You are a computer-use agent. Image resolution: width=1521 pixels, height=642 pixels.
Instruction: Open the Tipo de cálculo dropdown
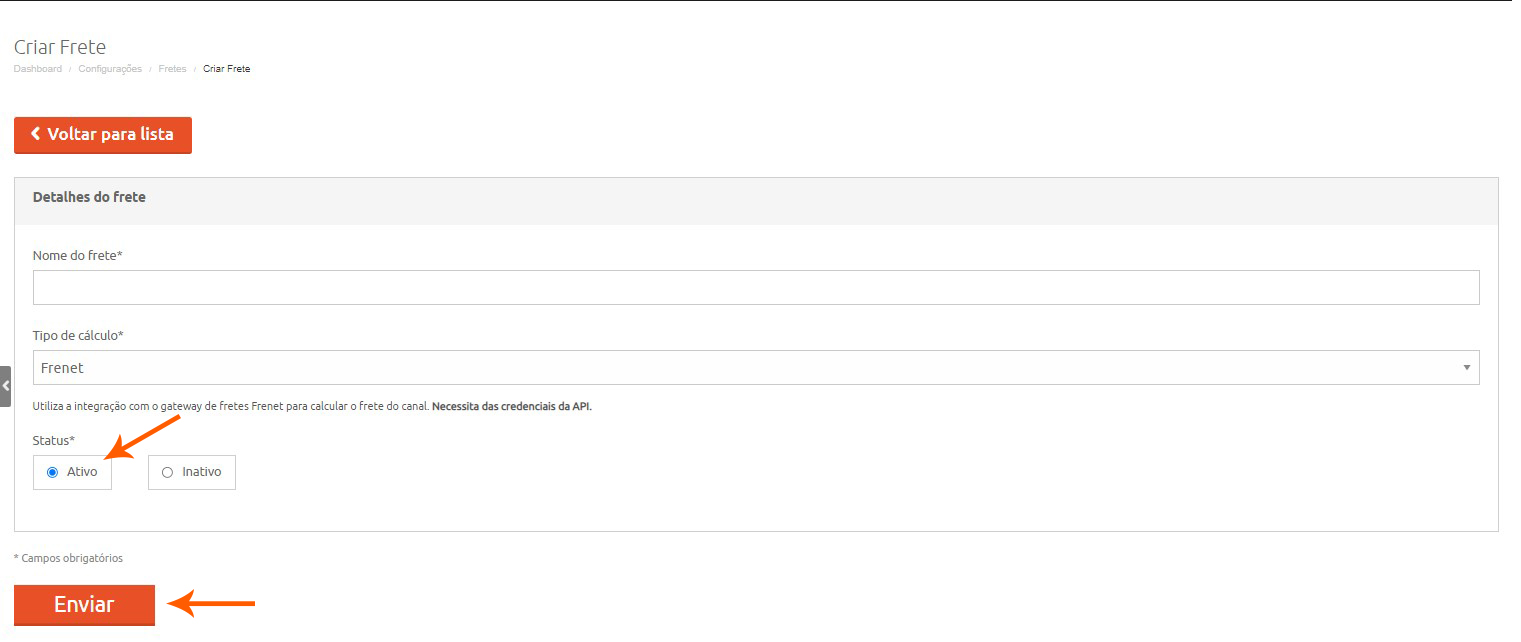tap(755, 368)
